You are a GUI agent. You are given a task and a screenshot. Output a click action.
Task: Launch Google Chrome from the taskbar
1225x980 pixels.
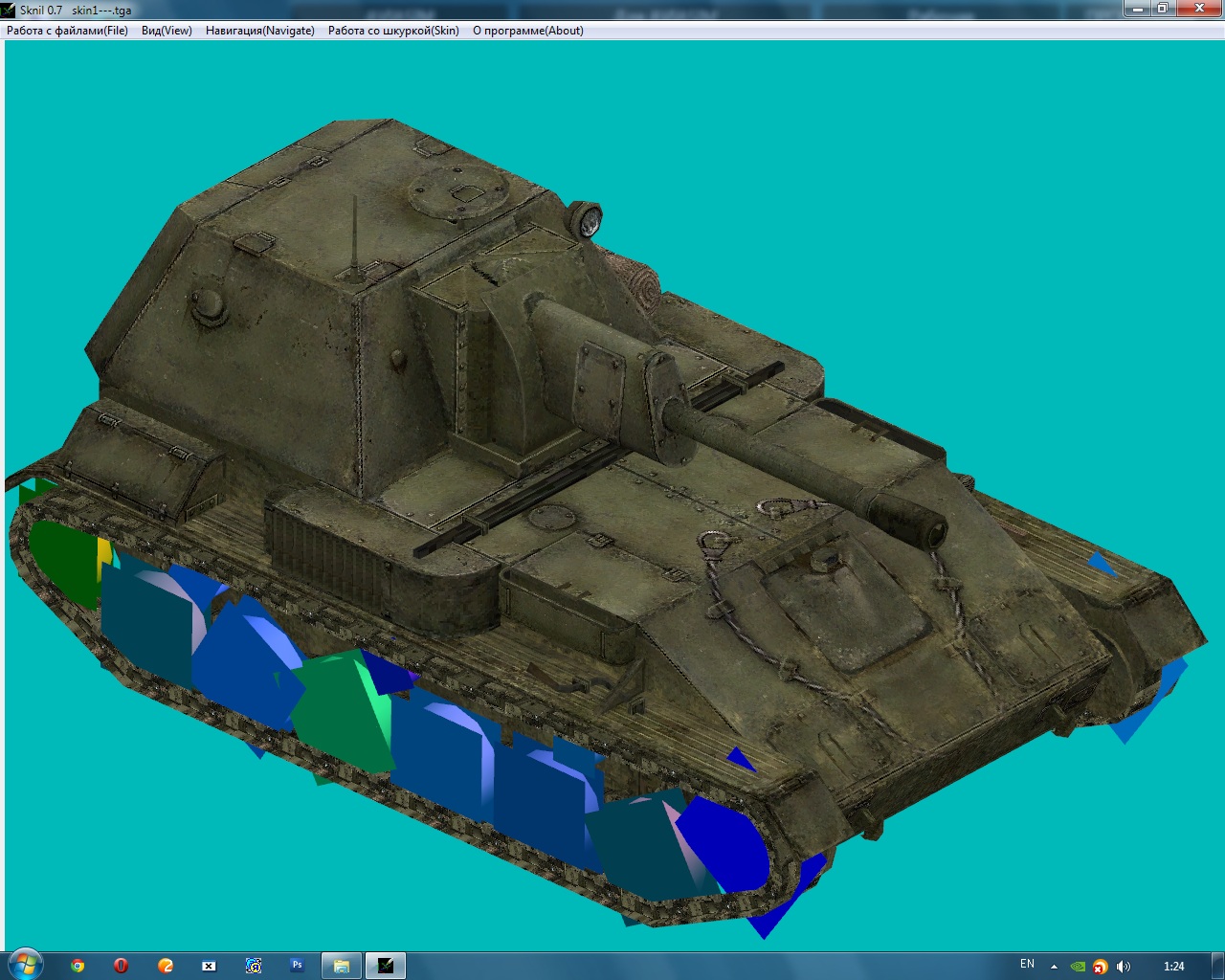tap(78, 966)
